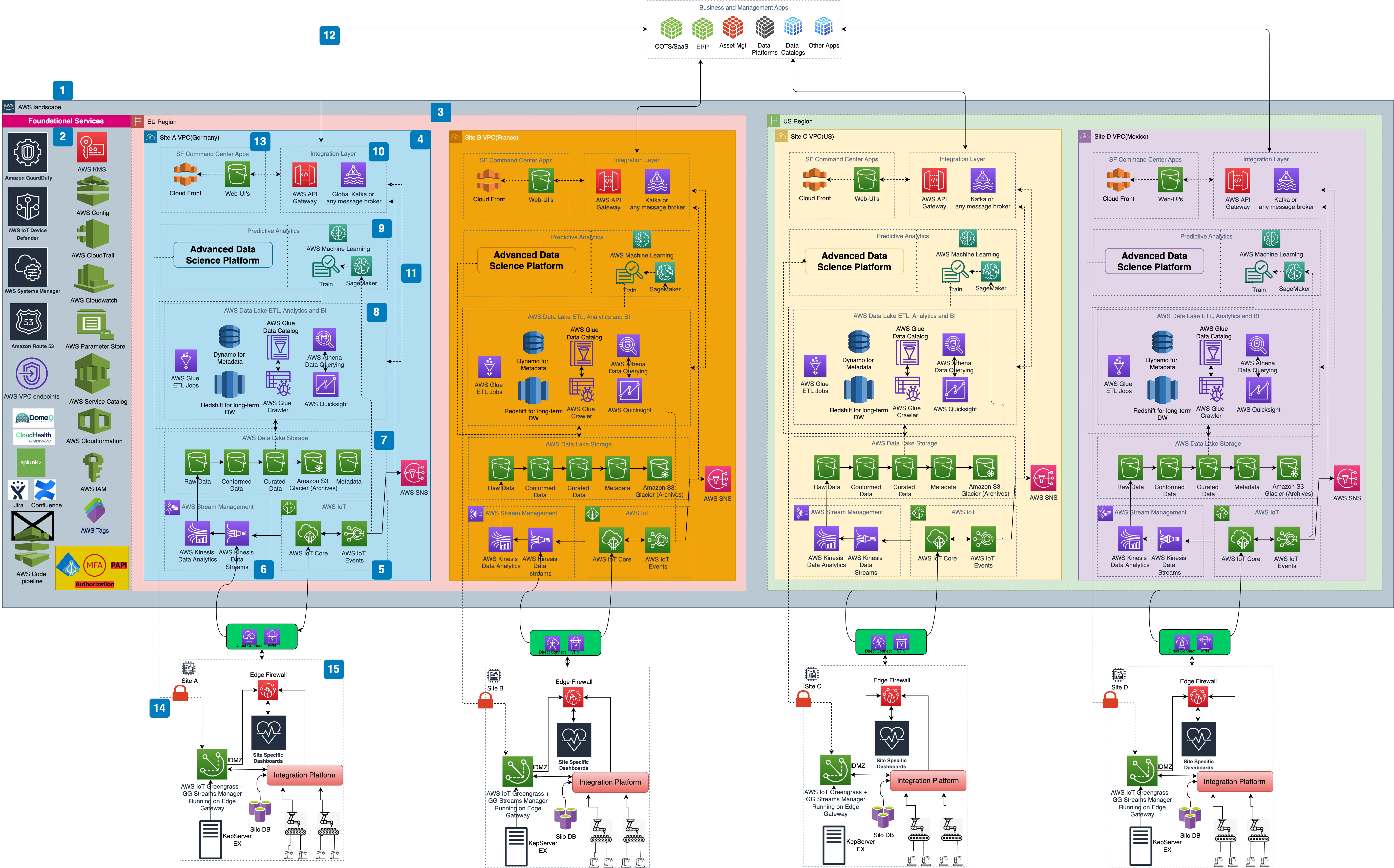Image resolution: width=1394 pixels, height=868 pixels.
Task: Select the red Asset Mgt cube
Action: pyautogui.click(x=733, y=28)
